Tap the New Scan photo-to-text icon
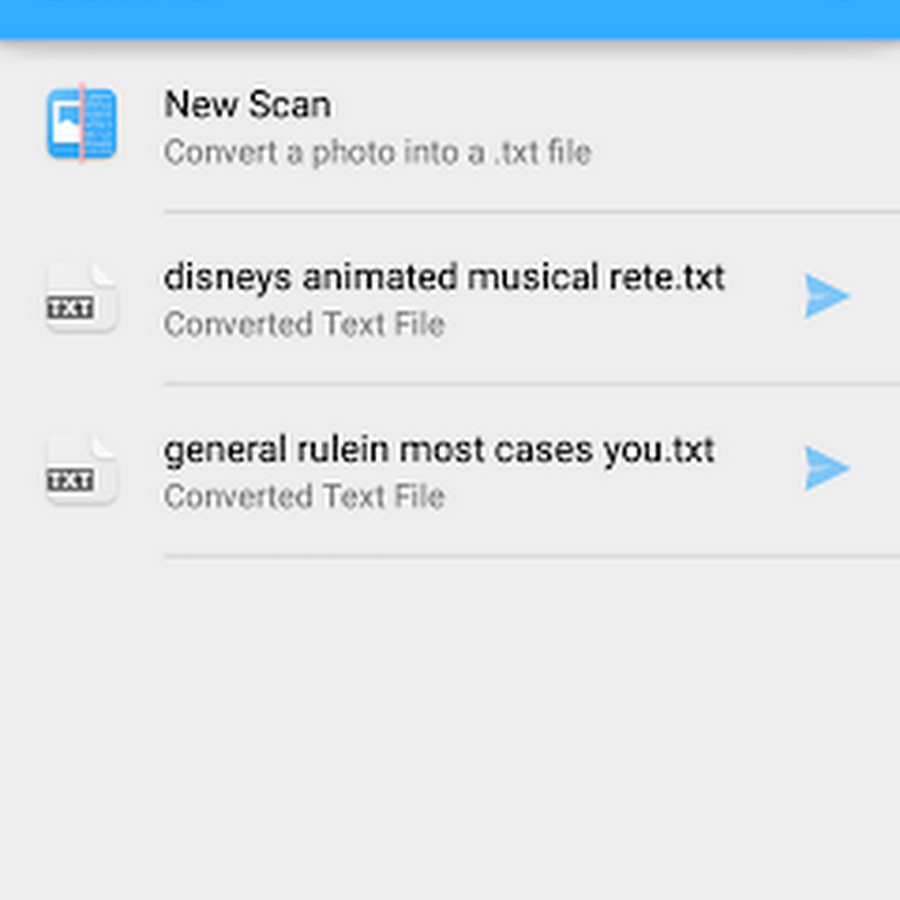This screenshot has width=900, height=900. coord(82,123)
